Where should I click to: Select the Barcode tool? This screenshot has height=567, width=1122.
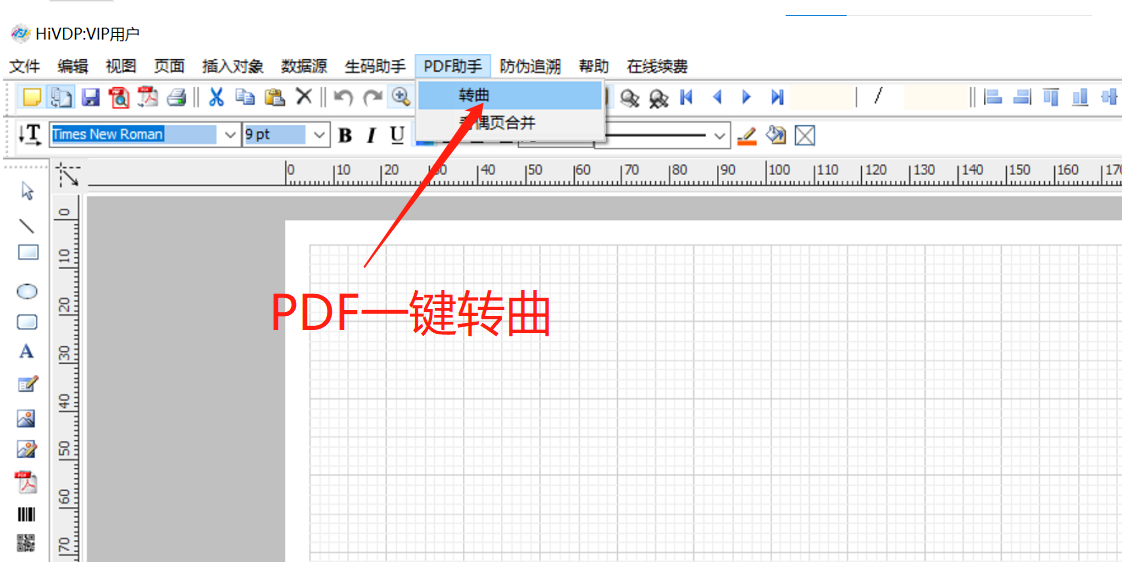tap(26, 515)
